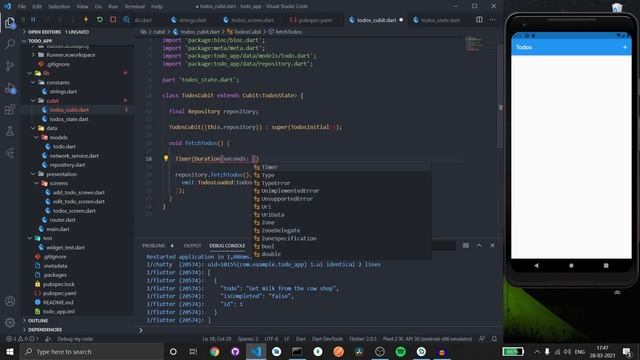This screenshot has width=640, height=360.
Task: Open the File menu
Action: [22, 7]
